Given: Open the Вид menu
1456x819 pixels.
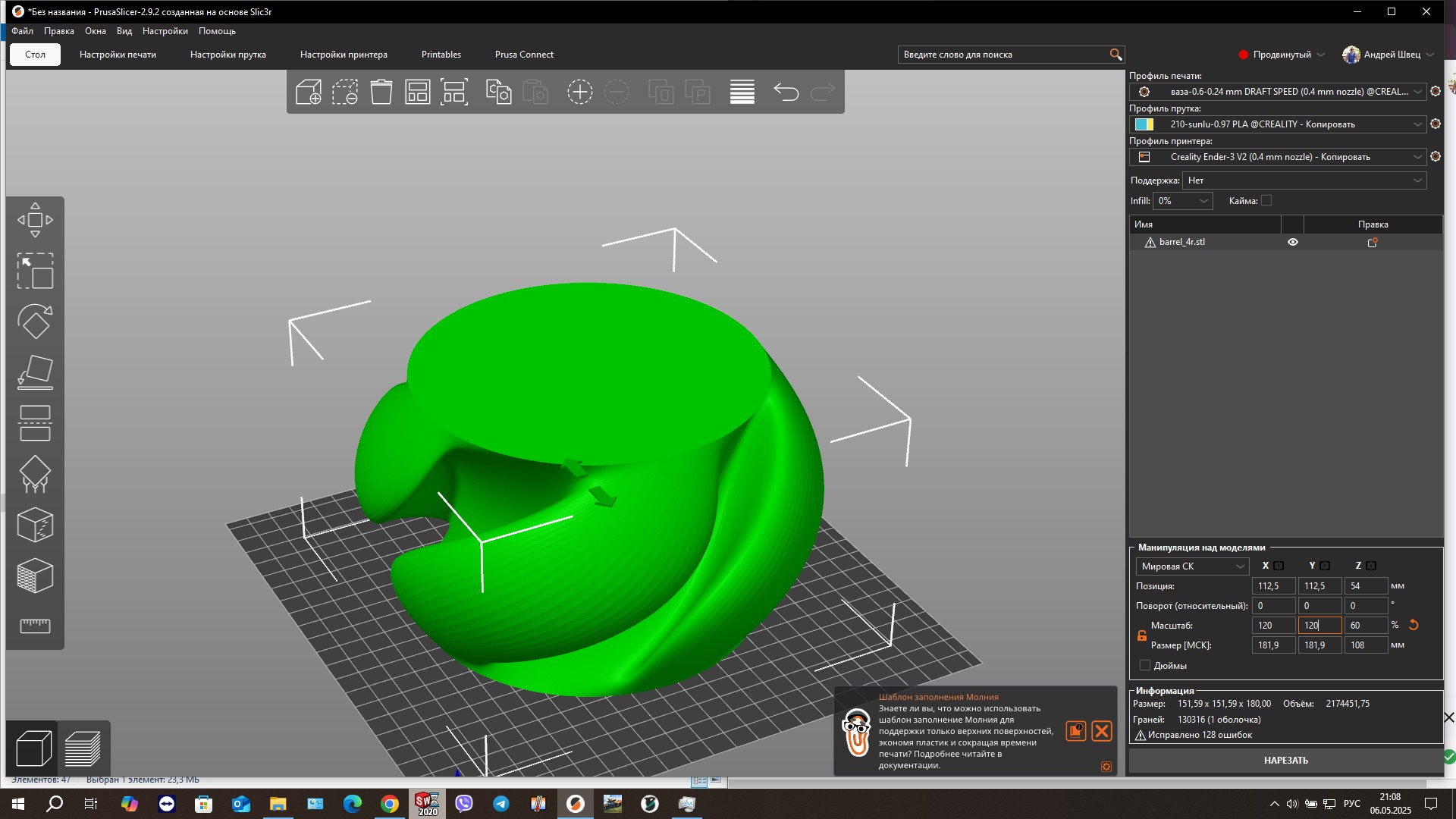Looking at the screenshot, I should pos(124,31).
